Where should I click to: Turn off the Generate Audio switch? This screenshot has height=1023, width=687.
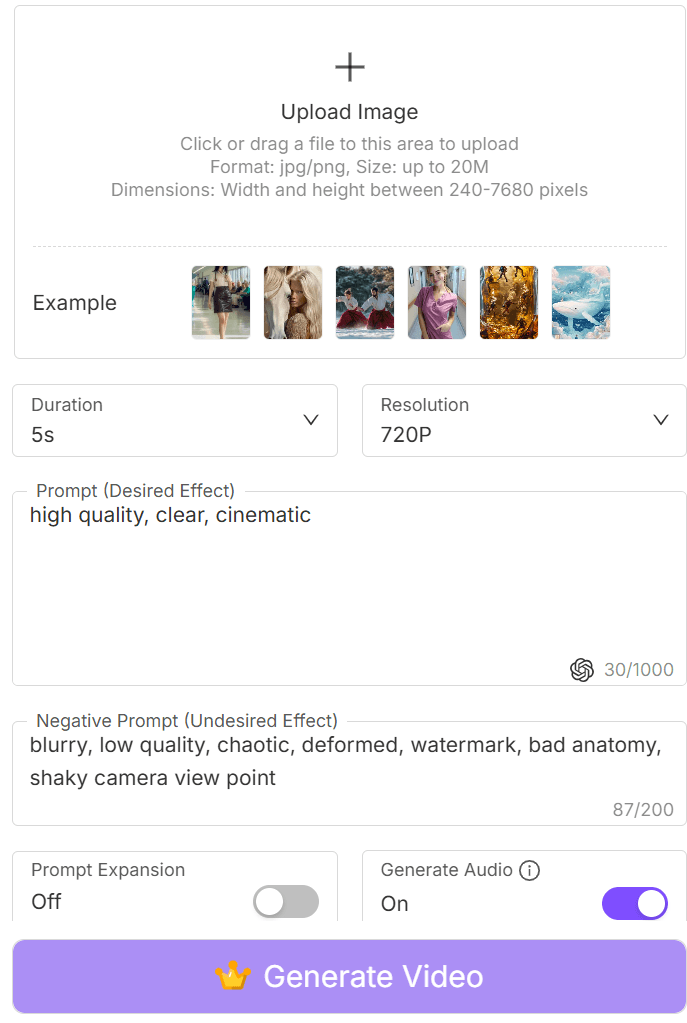coord(635,903)
